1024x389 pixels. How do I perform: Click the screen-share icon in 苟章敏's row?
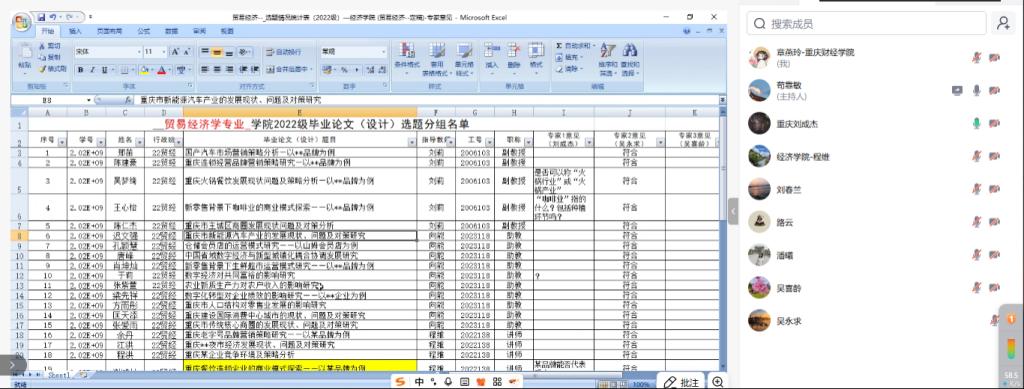[x=957, y=90]
